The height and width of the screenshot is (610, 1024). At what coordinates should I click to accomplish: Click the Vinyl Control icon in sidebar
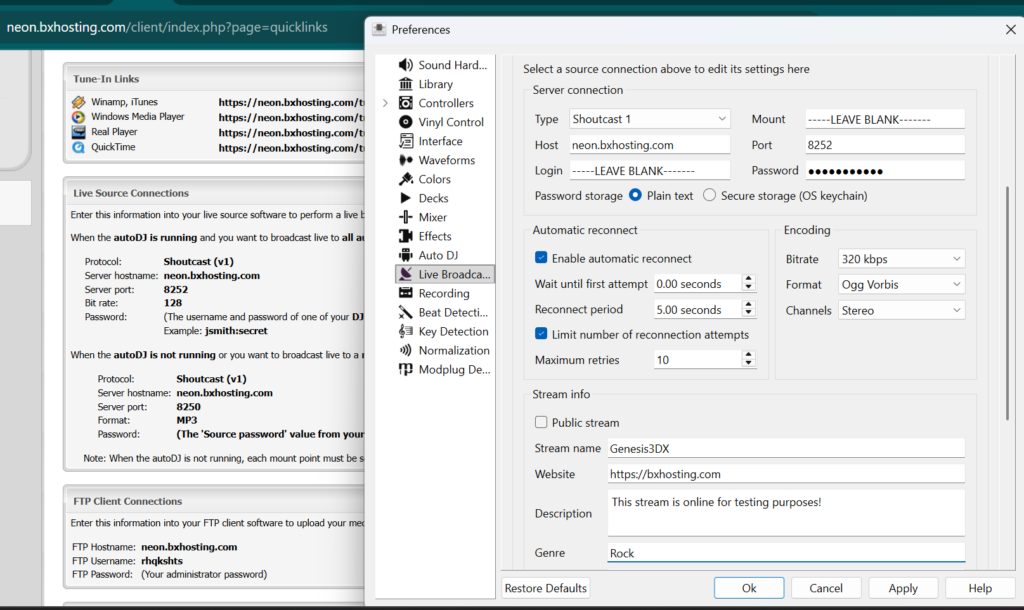click(x=406, y=122)
